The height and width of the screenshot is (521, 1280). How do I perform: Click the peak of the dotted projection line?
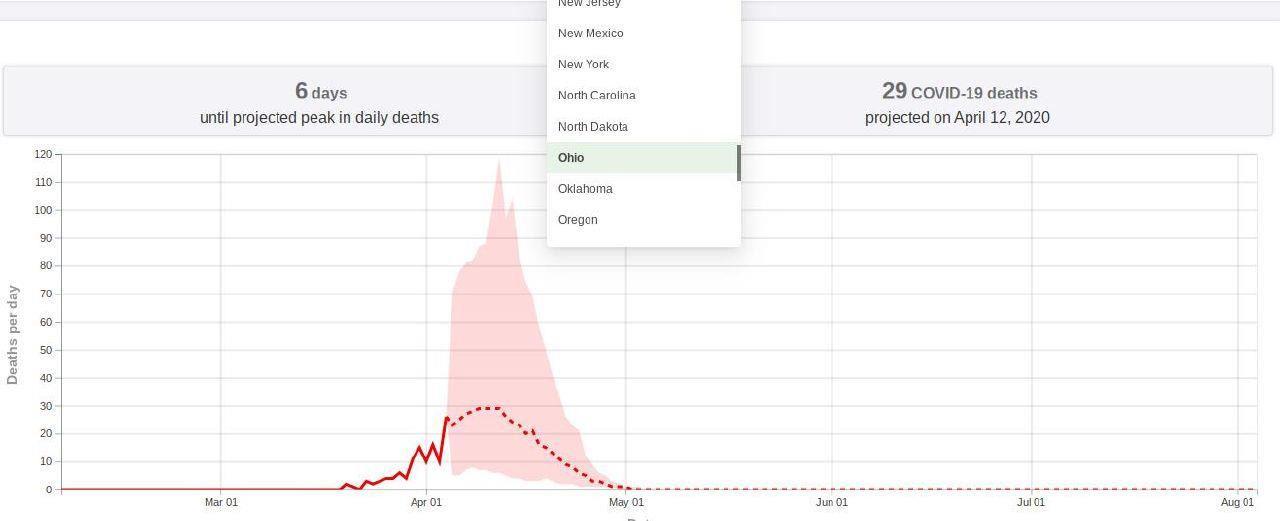(x=487, y=408)
